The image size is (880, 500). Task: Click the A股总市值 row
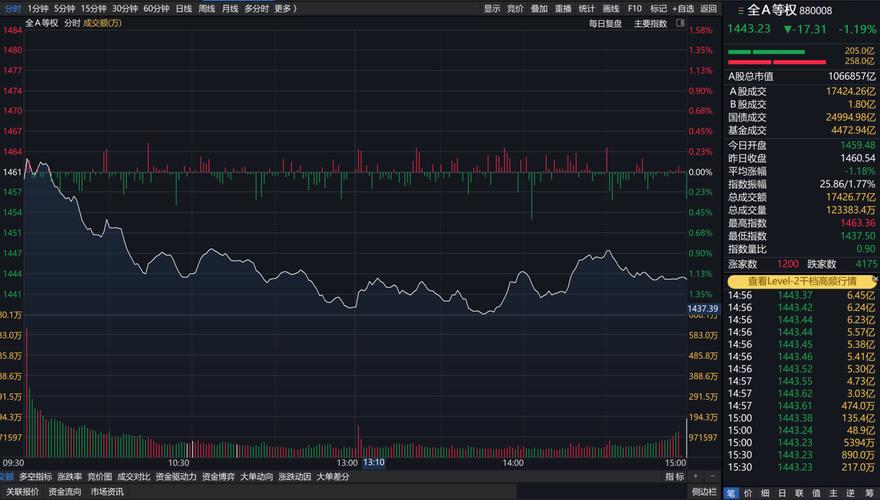point(801,76)
